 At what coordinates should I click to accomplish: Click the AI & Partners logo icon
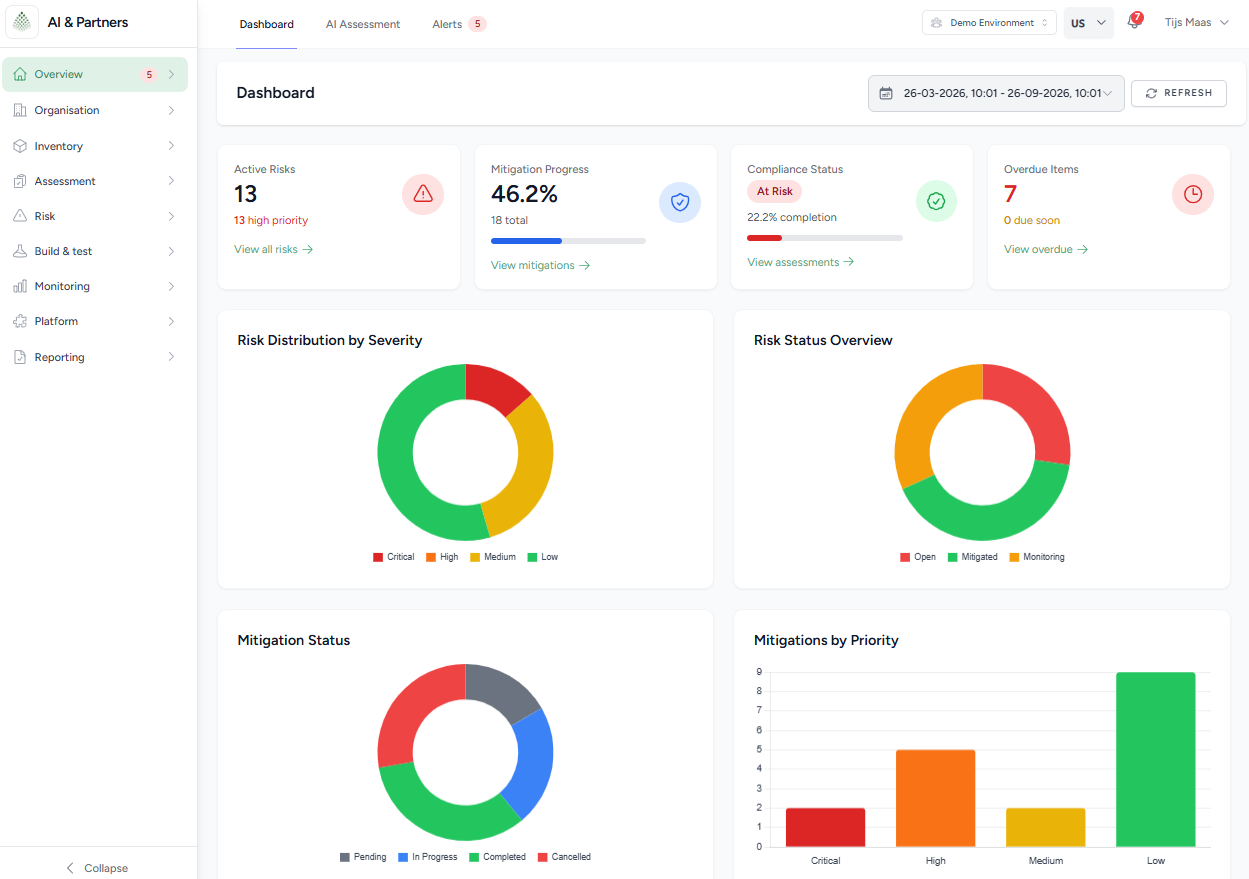click(x=22, y=22)
